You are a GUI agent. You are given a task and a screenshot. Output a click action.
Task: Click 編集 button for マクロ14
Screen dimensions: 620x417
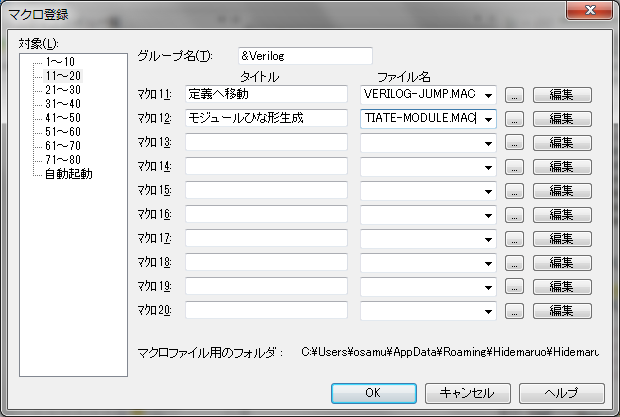click(561, 167)
